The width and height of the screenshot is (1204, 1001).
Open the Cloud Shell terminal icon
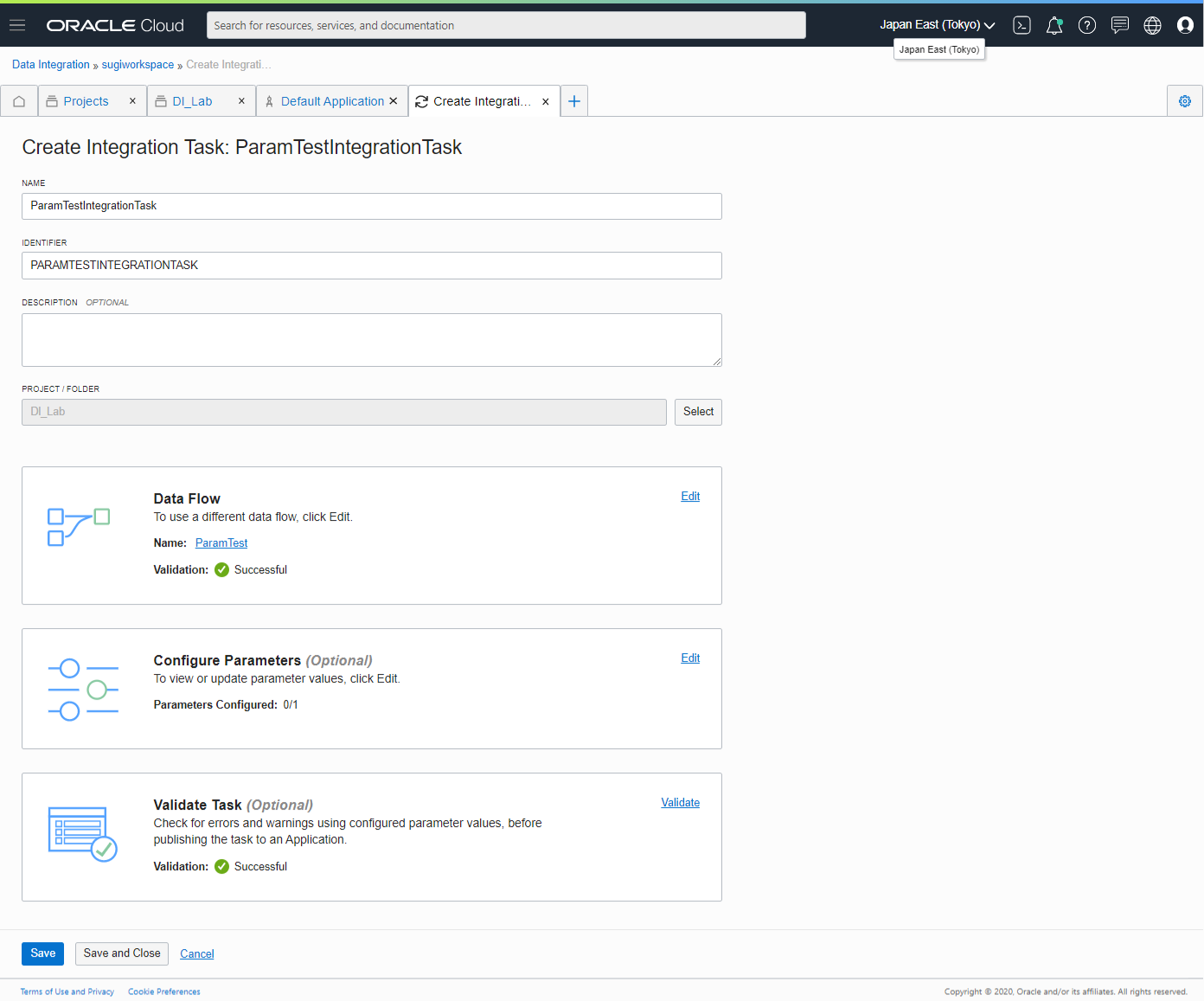(x=1021, y=25)
